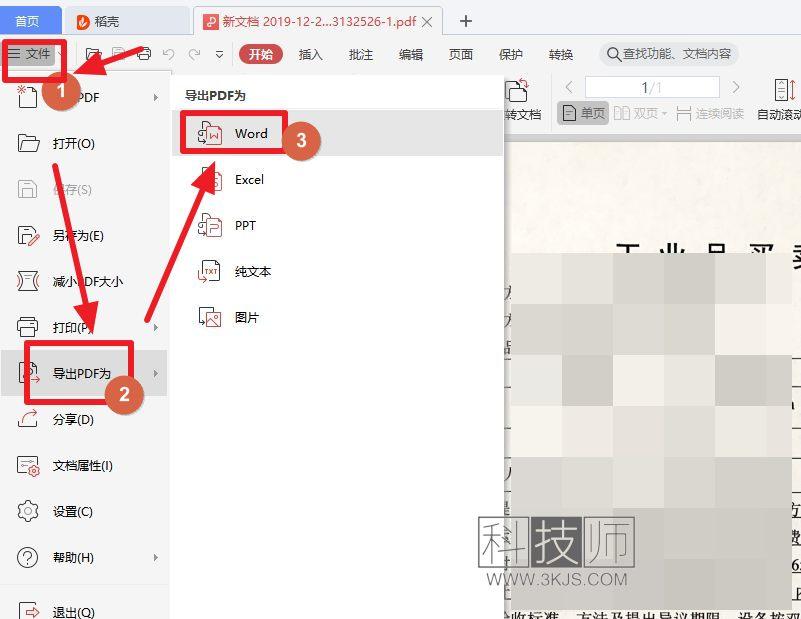This screenshot has height=619, width=801.
Task: Close the 新文档 pdf tab
Action: pyautogui.click(x=428, y=21)
